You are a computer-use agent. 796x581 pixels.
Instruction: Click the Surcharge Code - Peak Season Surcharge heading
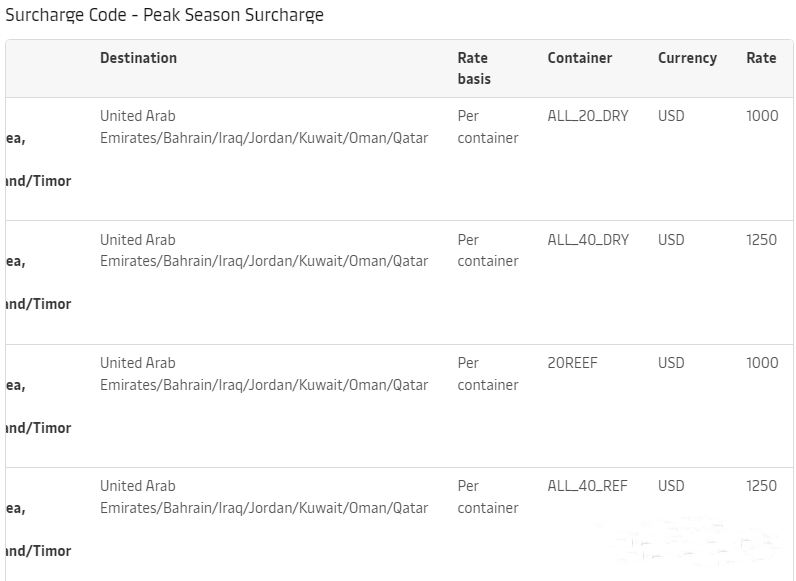165,16
